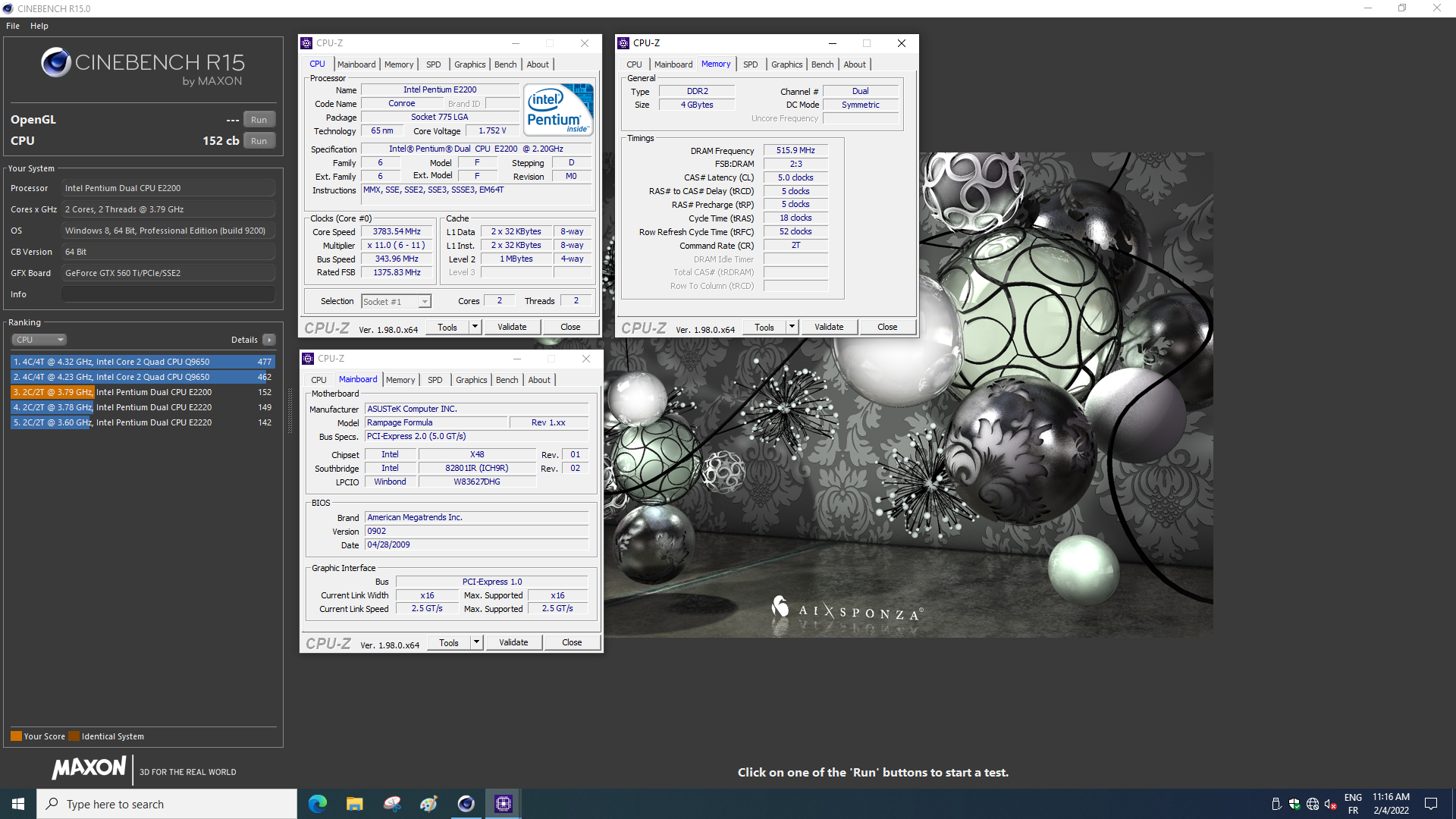Click the Identical System legend swatch
The width and height of the screenshot is (1456, 819).
(x=74, y=736)
